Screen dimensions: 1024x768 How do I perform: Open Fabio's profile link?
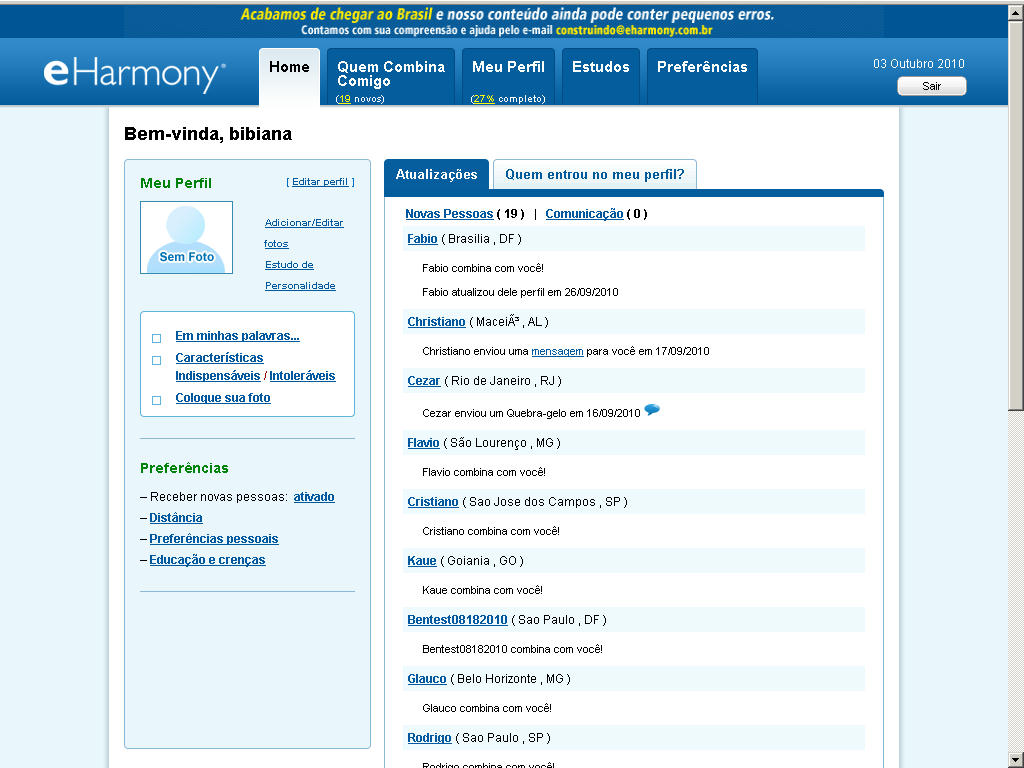click(x=423, y=238)
